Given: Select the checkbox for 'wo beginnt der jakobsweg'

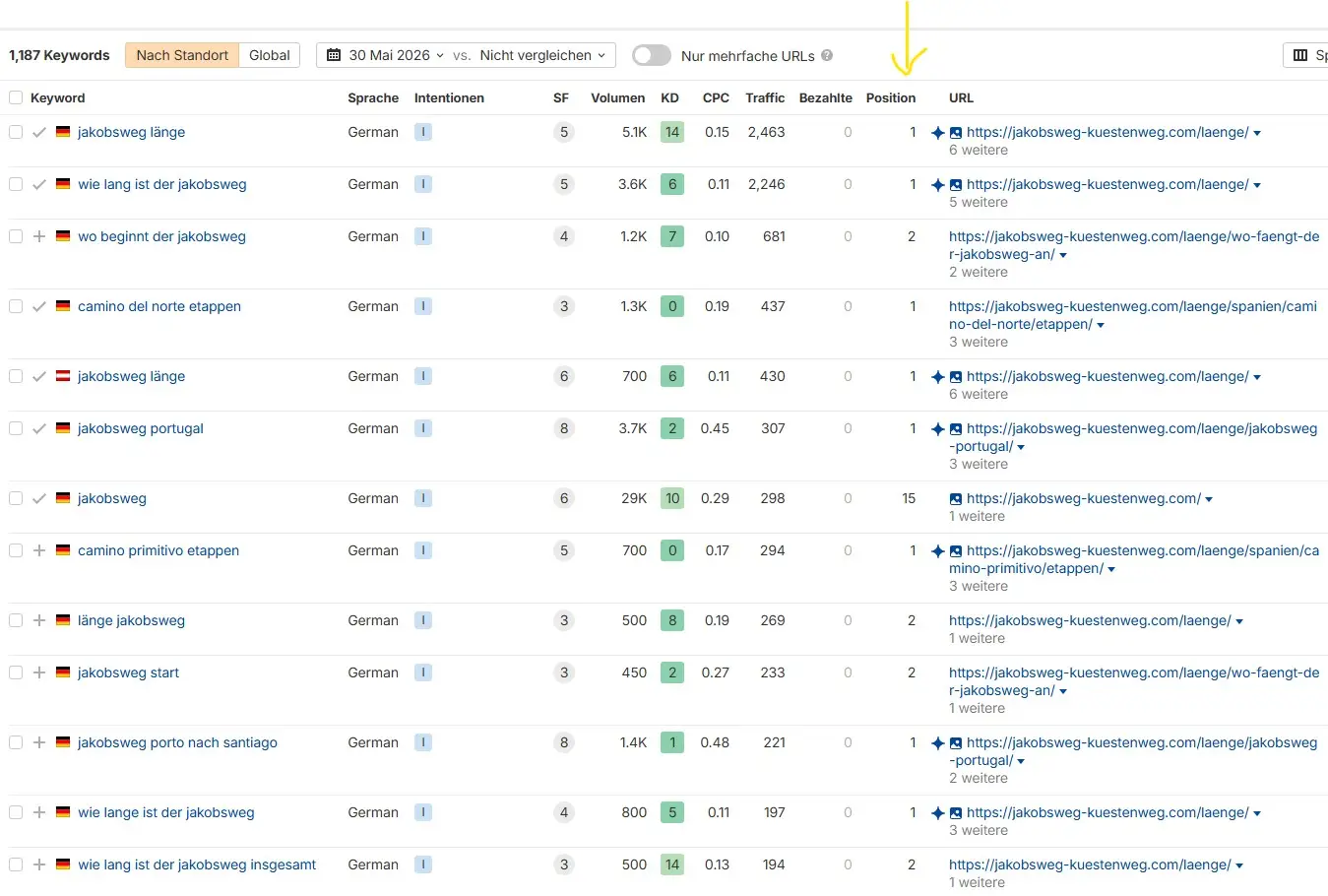Looking at the screenshot, I should coord(16,236).
